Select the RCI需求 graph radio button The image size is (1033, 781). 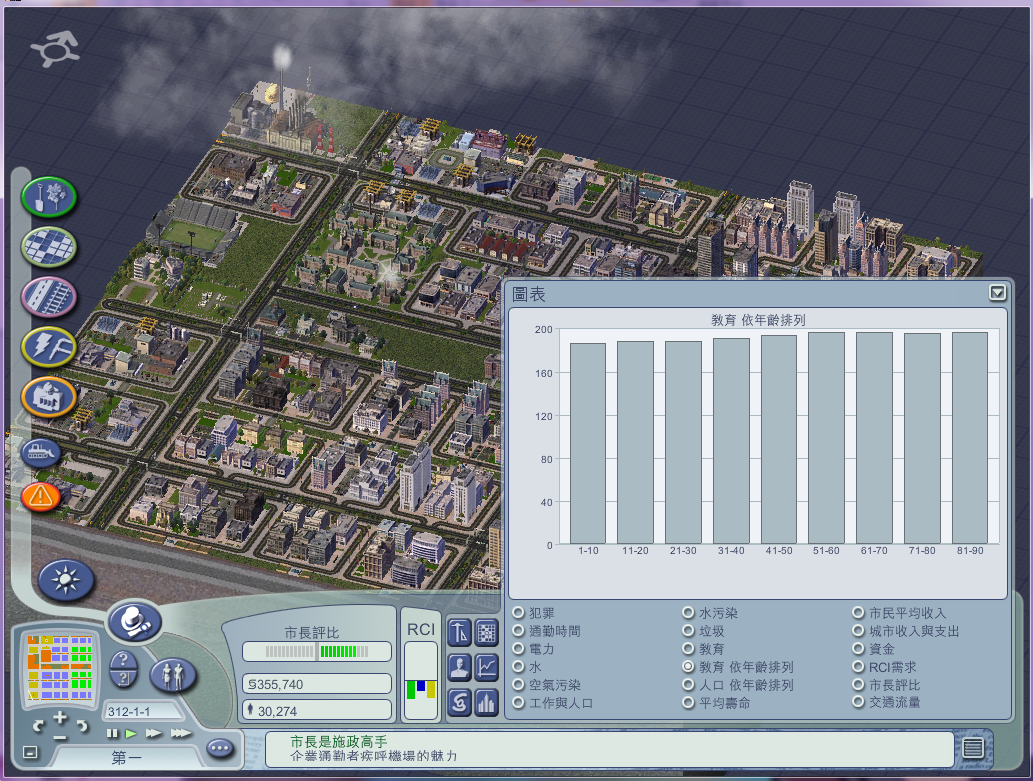pyautogui.click(x=858, y=667)
